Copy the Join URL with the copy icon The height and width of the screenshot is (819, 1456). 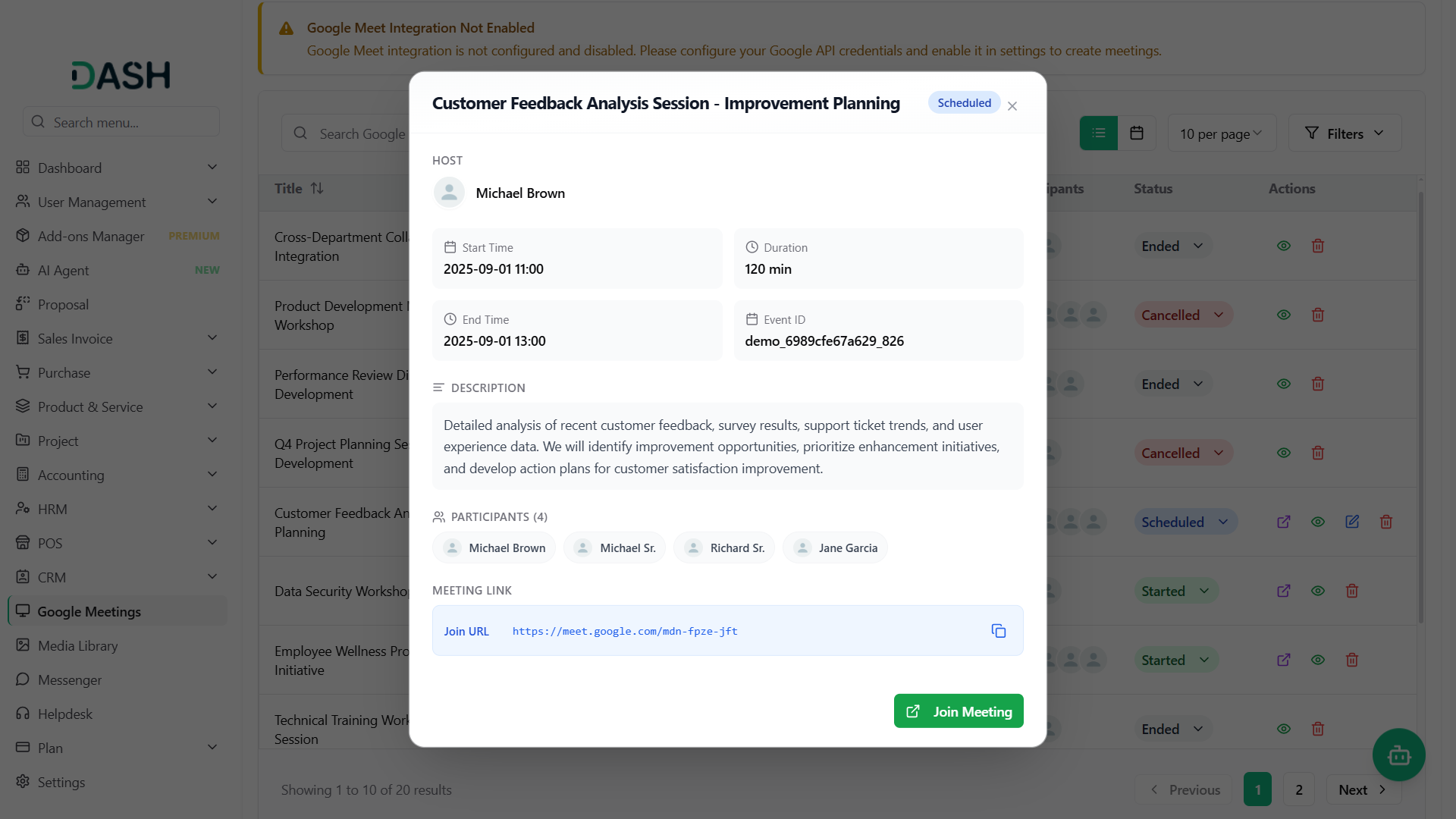click(999, 631)
